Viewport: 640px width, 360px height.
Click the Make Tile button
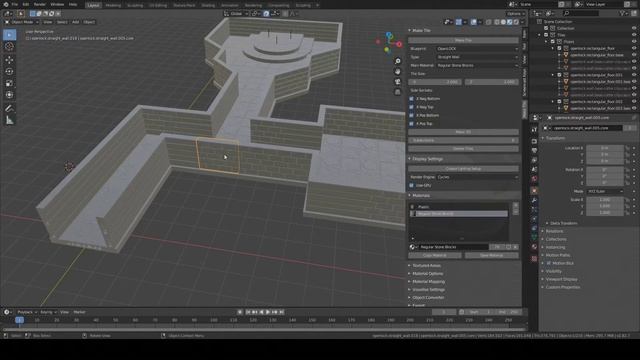tap(463, 40)
